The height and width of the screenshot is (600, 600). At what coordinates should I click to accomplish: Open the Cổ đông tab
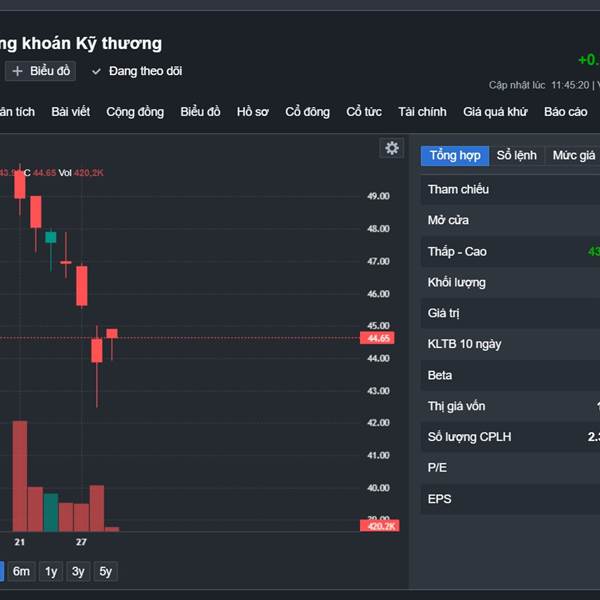click(307, 112)
